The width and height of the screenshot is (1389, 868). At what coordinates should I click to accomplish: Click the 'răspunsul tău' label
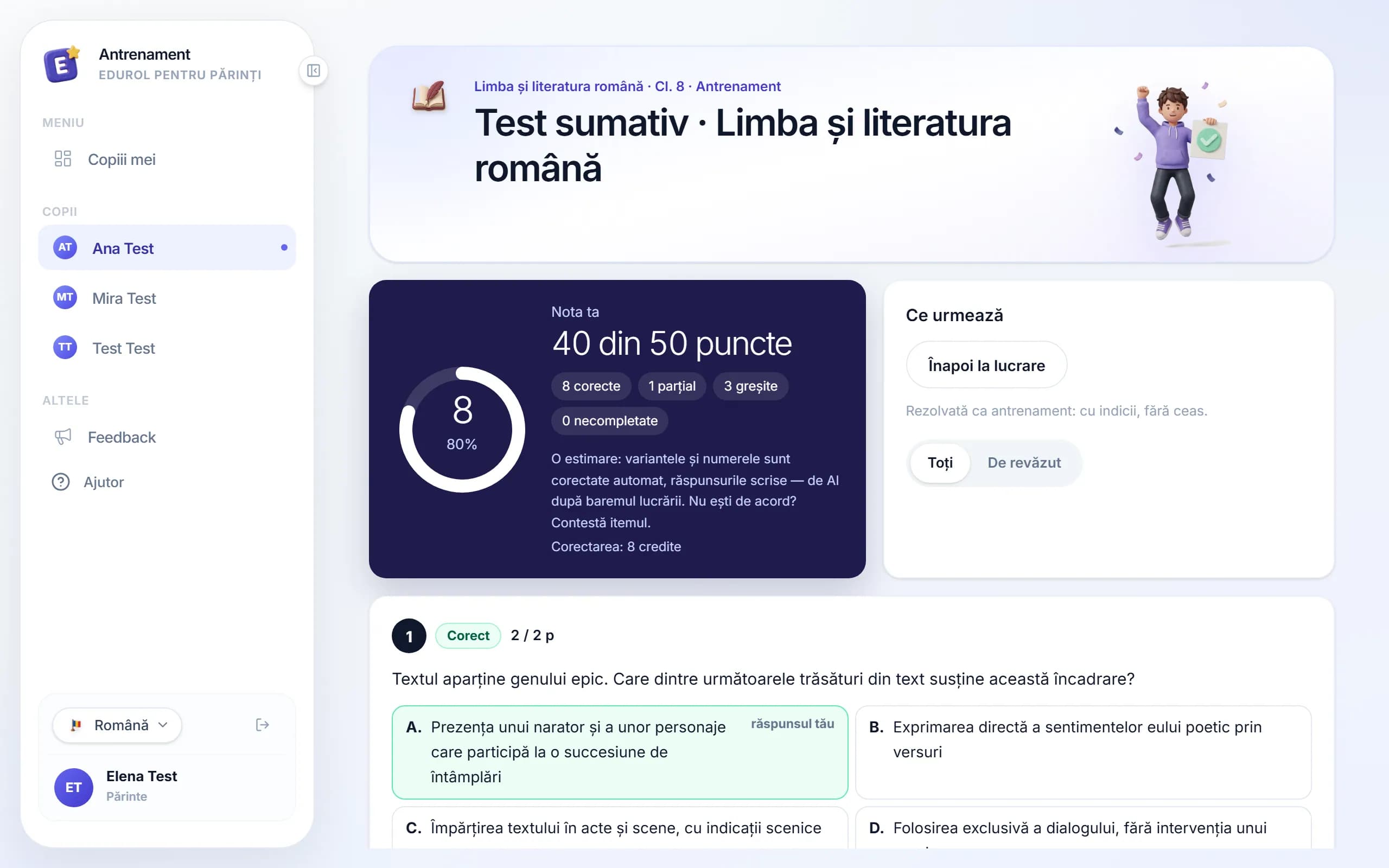[792, 724]
